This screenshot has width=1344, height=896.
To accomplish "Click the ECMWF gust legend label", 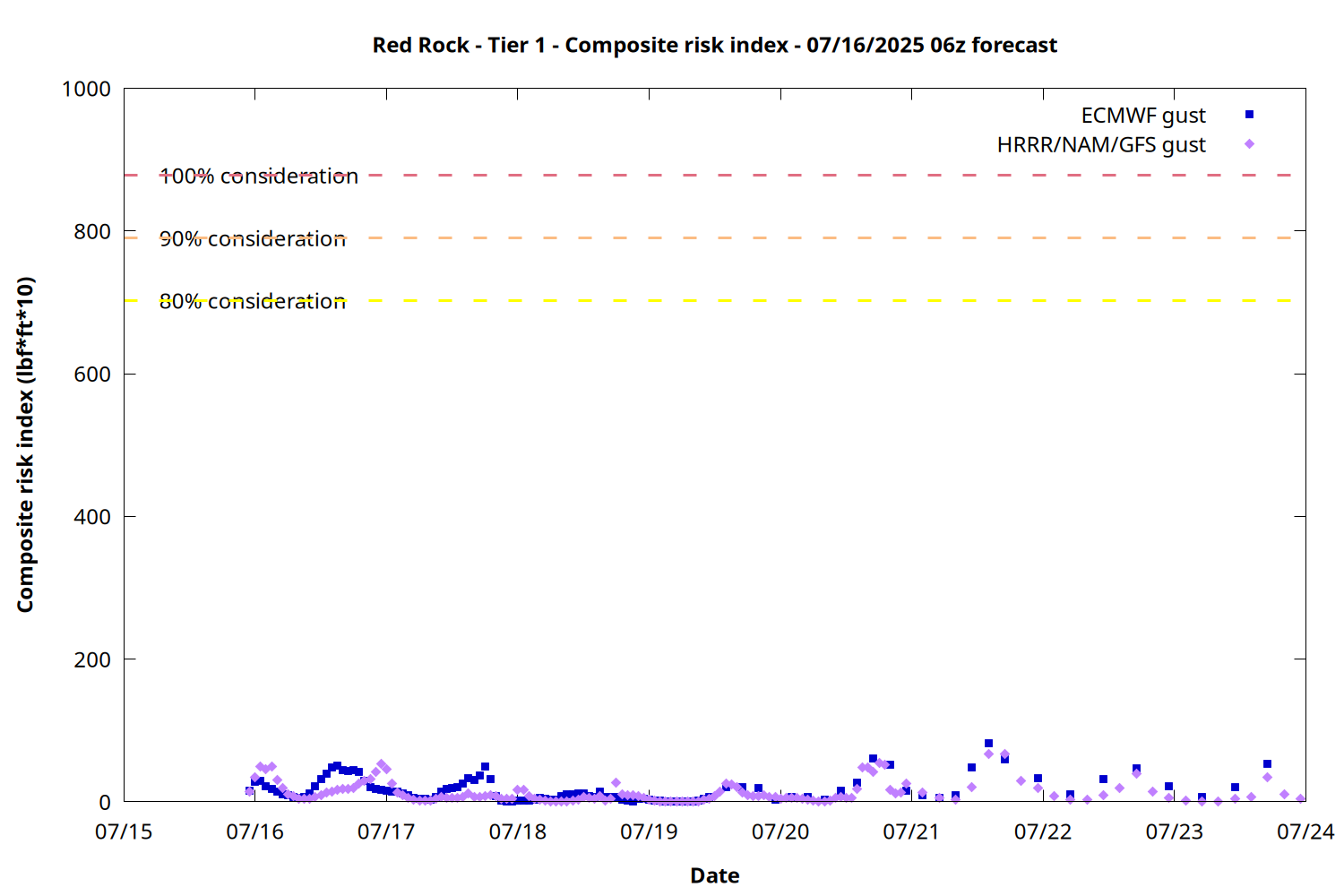I will tap(1143, 116).
